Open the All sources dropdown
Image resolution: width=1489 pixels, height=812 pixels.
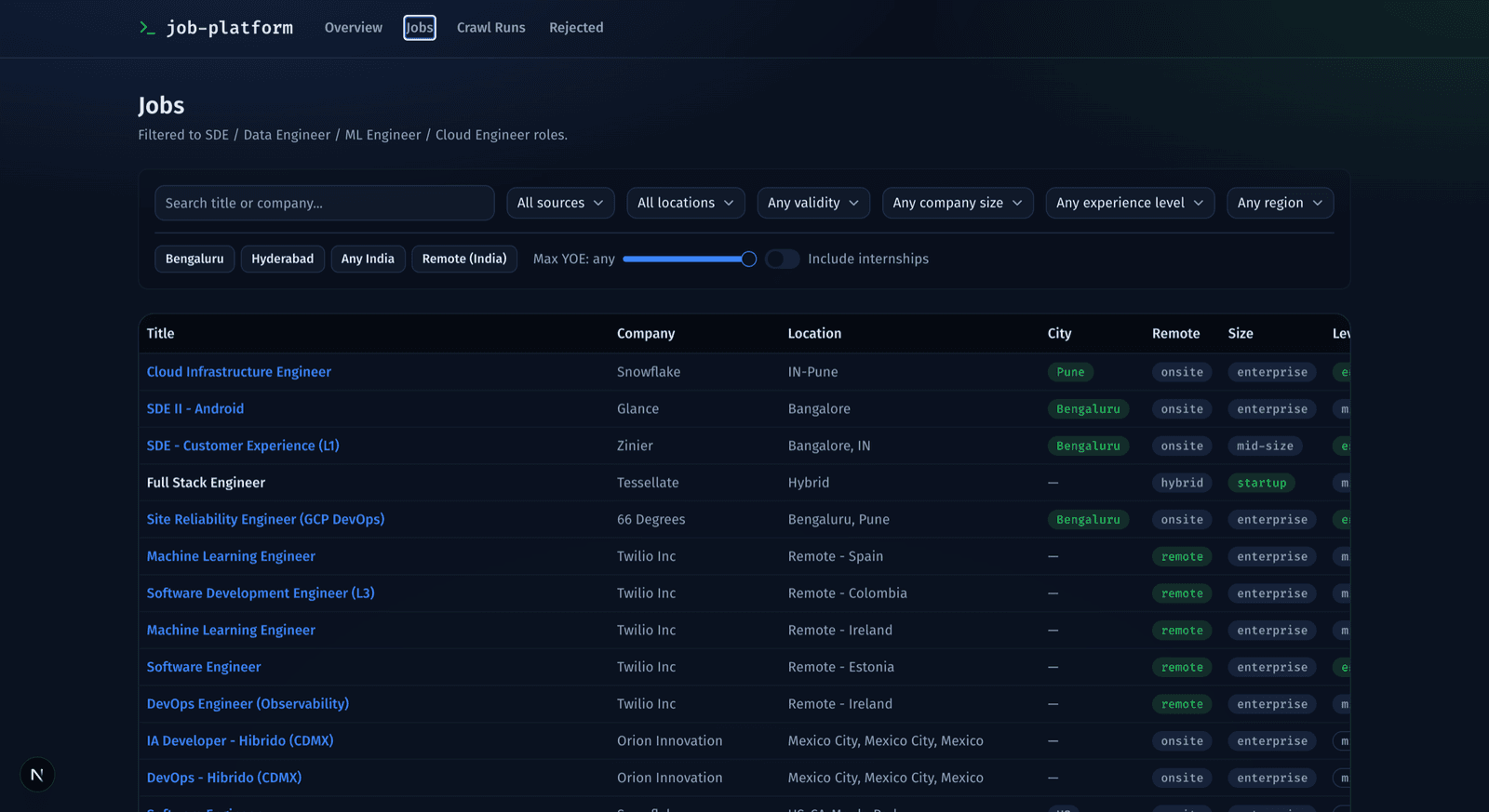560,203
